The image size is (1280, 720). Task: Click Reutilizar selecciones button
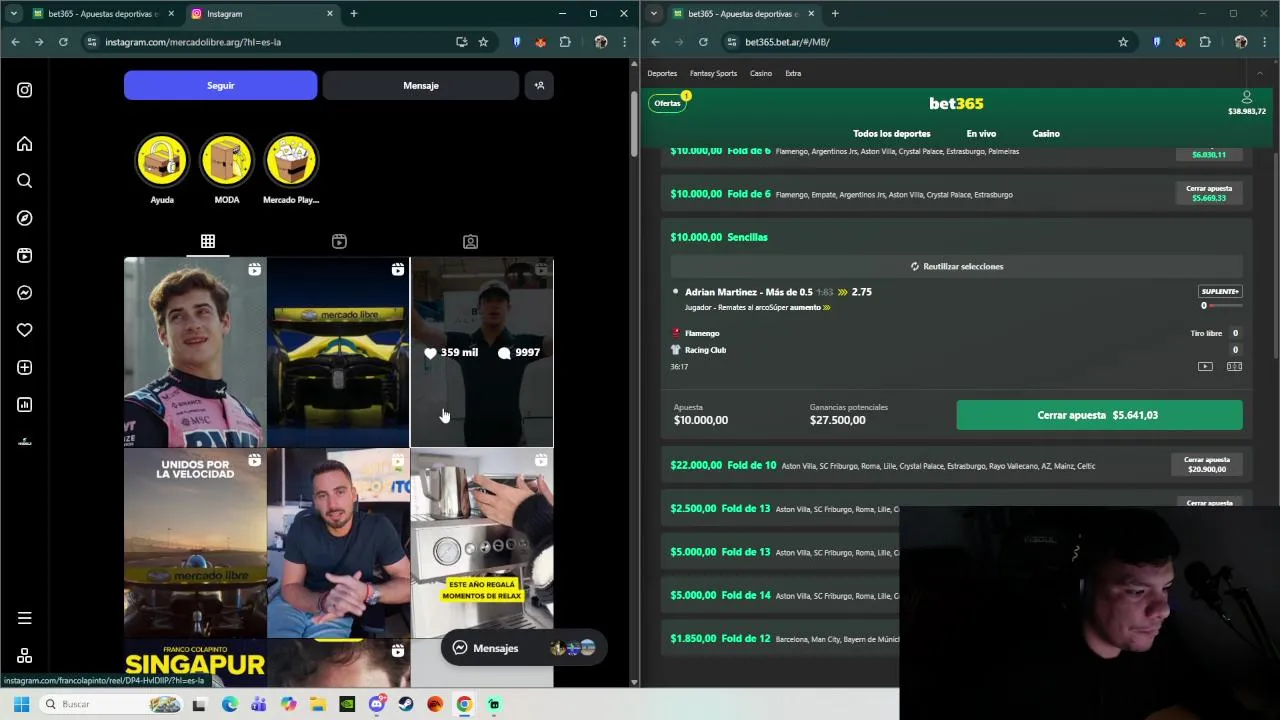(x=957, y=266)
